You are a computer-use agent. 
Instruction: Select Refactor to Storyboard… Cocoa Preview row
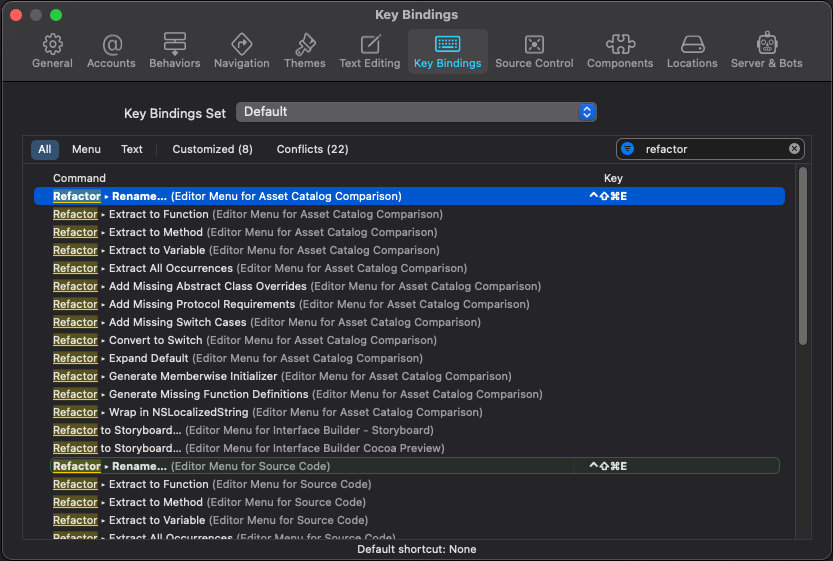pos(409,448)
